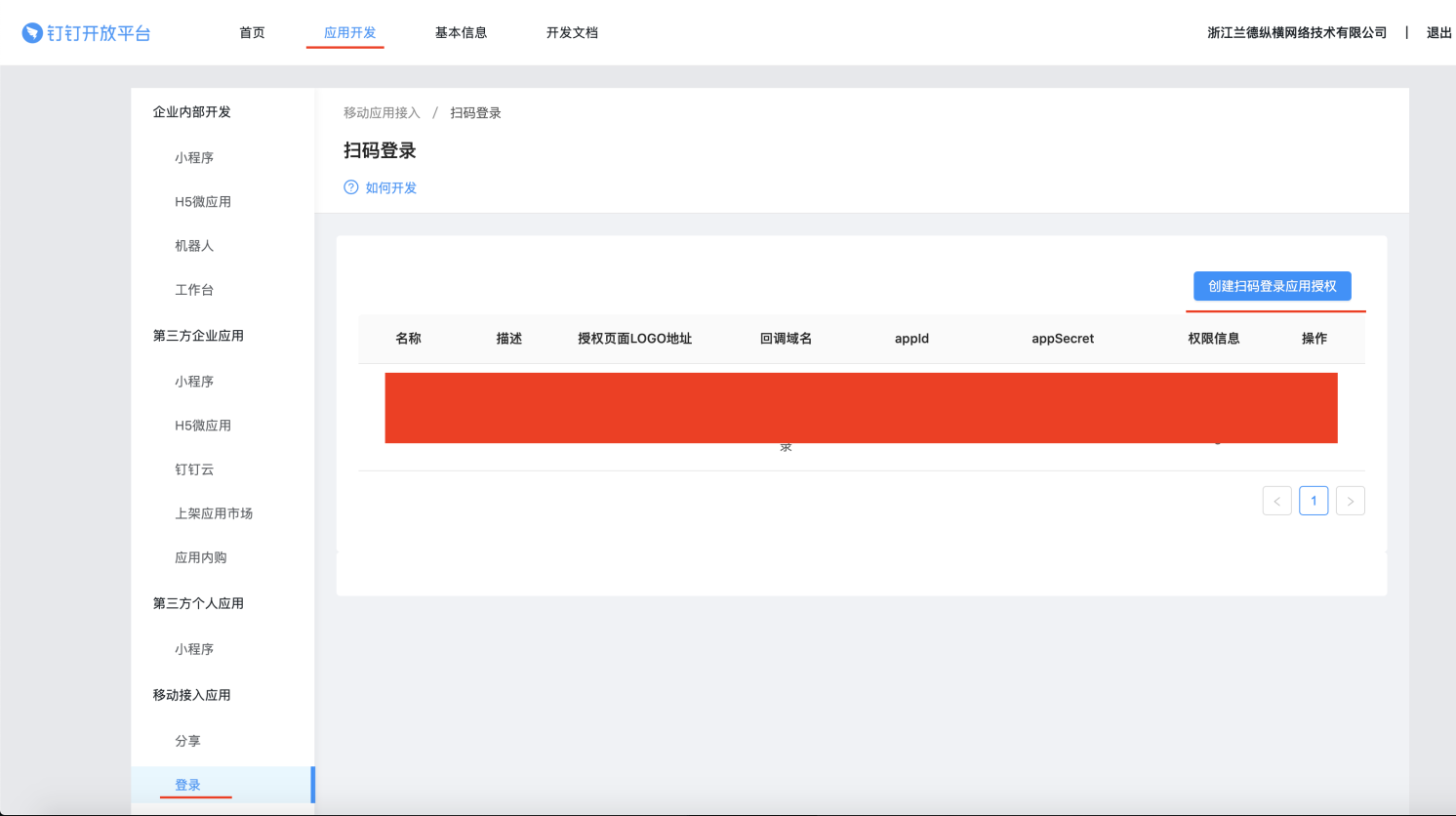Select page 1 in pagination

click(1314, 501)
